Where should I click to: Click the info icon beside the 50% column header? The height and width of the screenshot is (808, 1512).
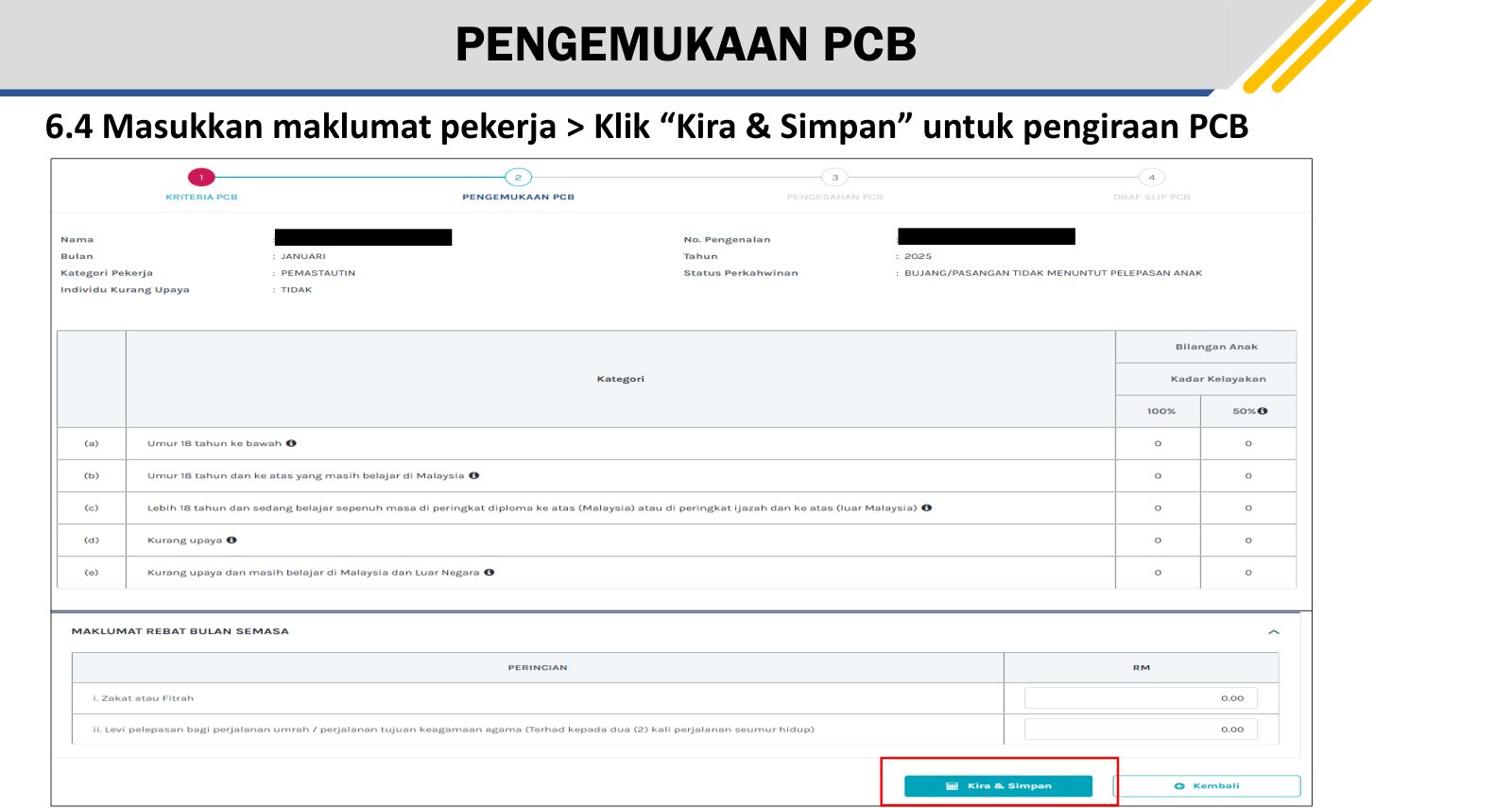pyautogui.click(x=1263, y=411)
